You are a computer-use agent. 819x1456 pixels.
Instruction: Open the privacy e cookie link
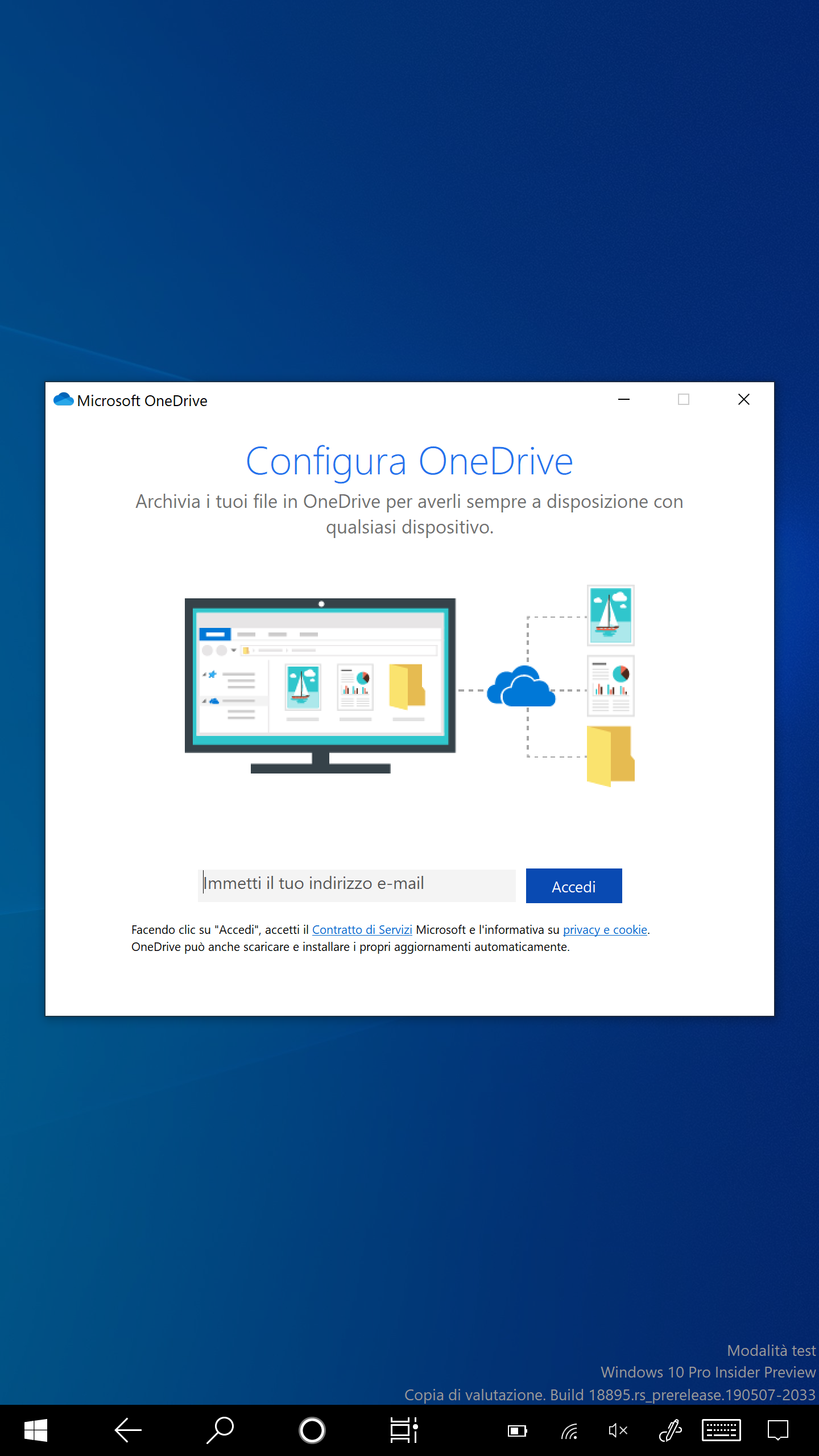tap(605, 929)
